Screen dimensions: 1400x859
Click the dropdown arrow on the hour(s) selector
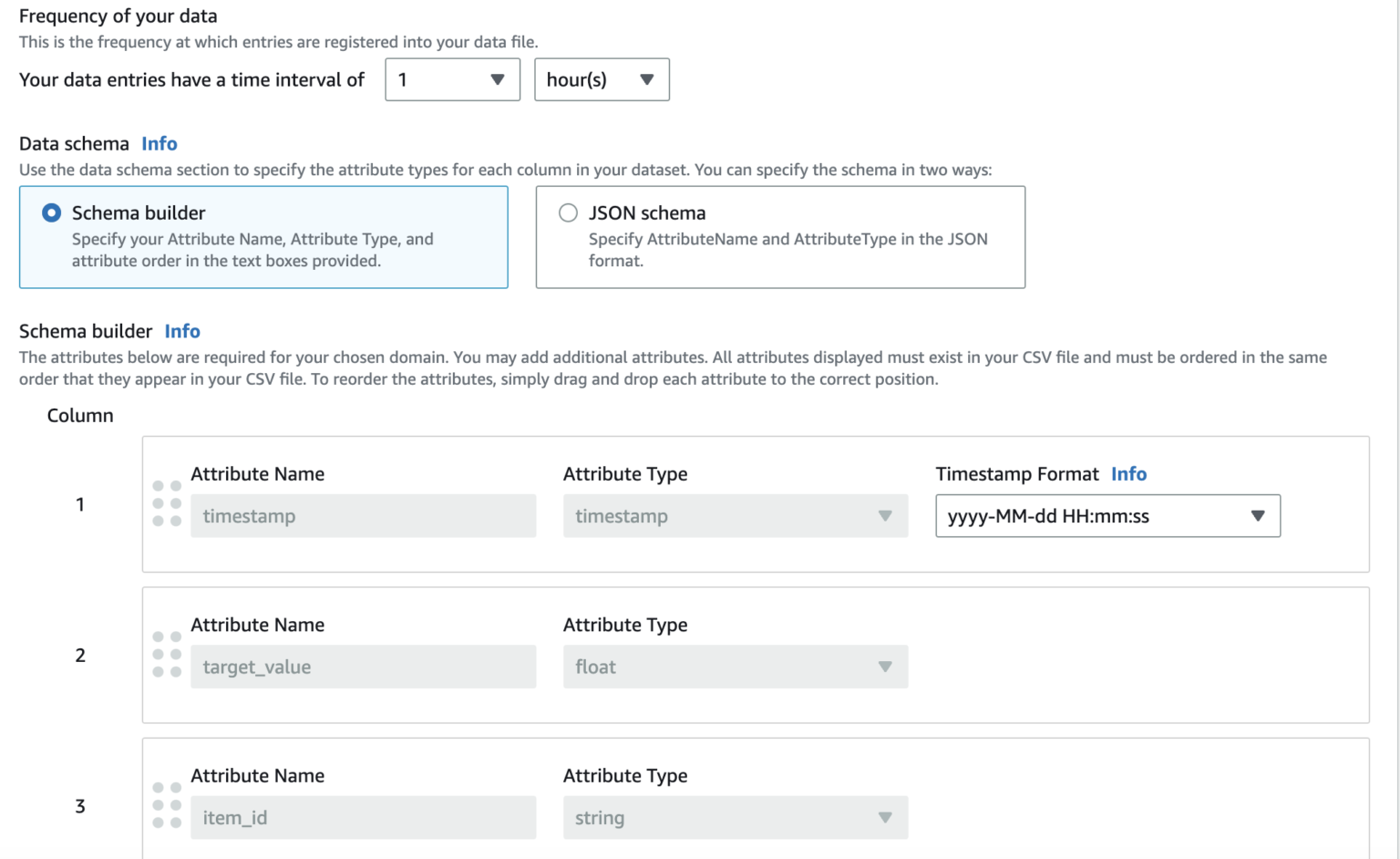click(x=647, y=79)
